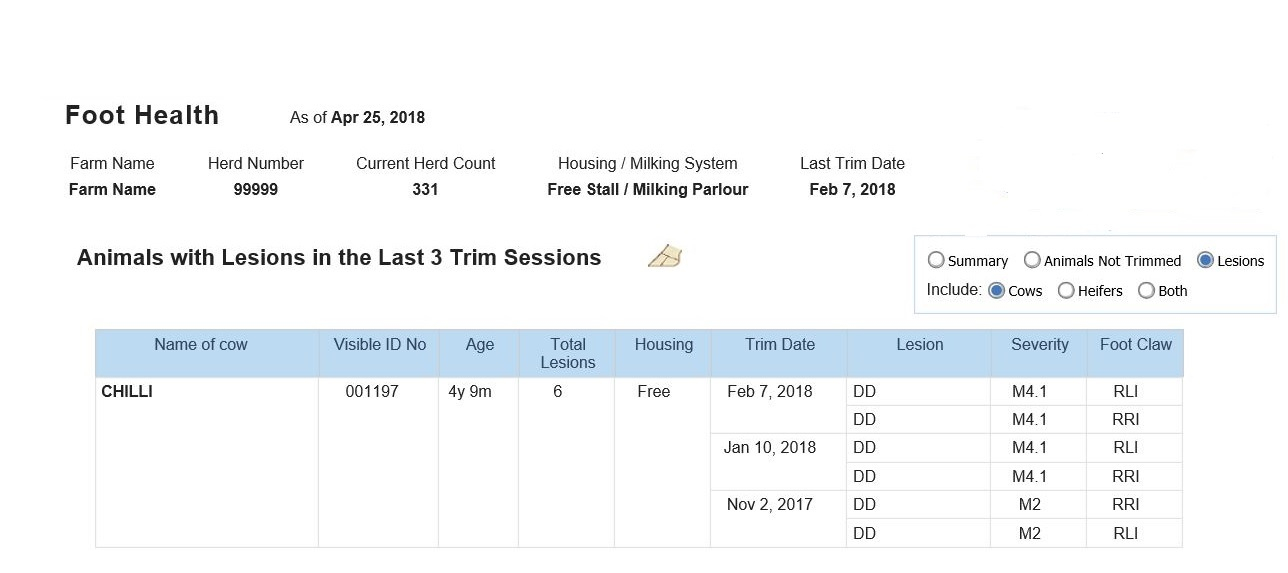Click the Housing column header

tap(664, 344)
